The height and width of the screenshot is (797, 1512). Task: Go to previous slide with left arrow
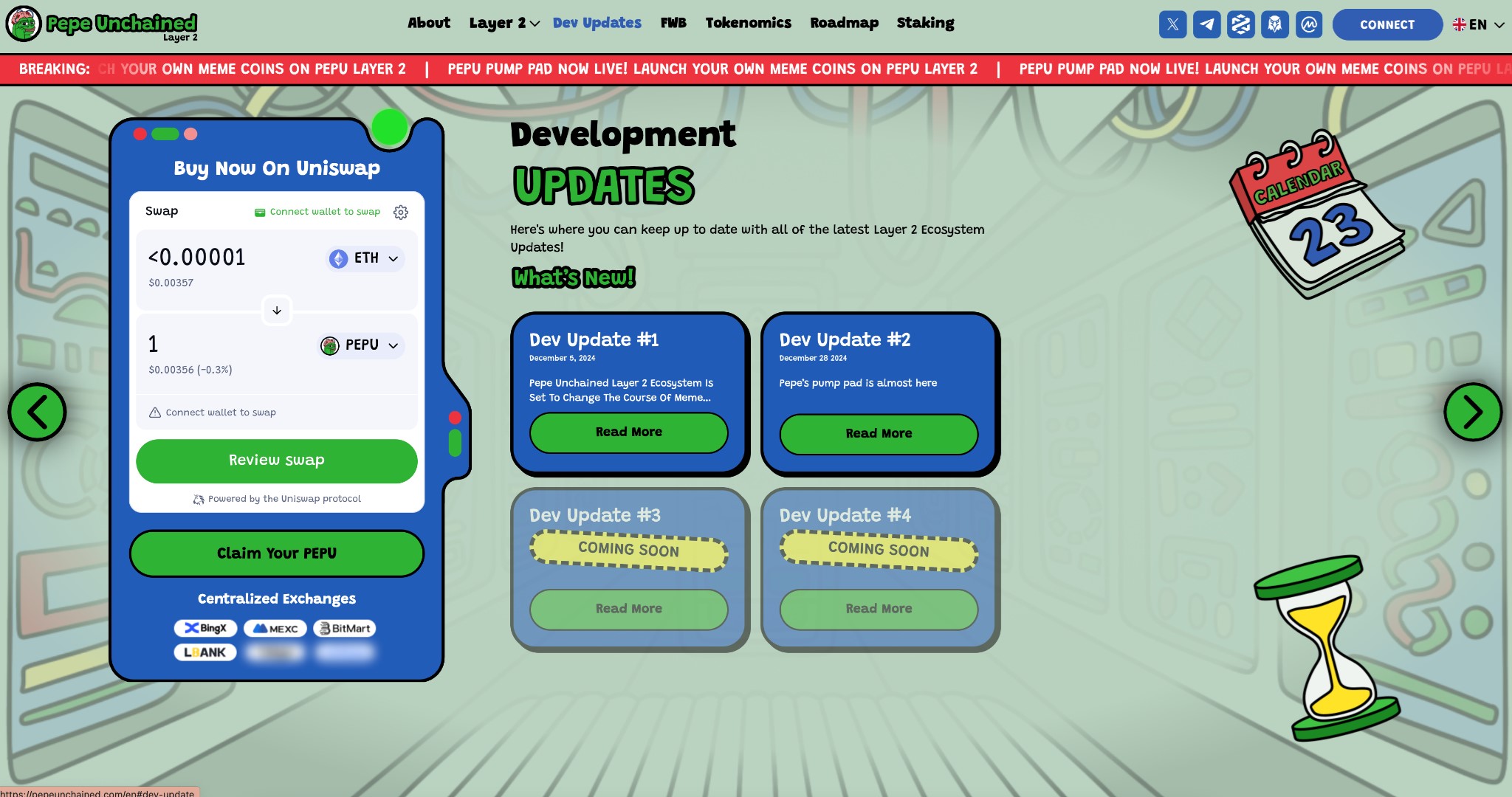tap(37, 412)
